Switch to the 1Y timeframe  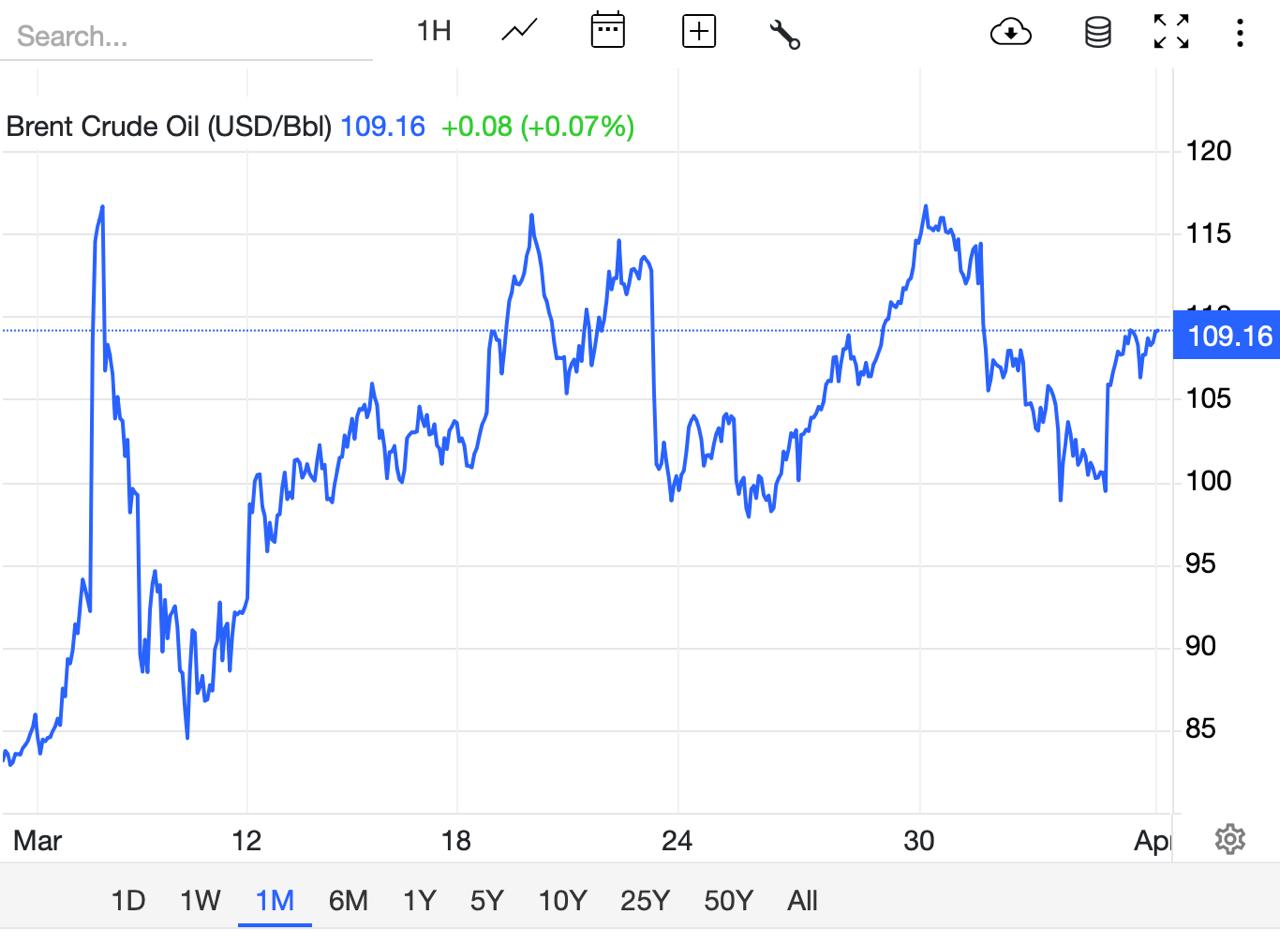tap(420, 900)
